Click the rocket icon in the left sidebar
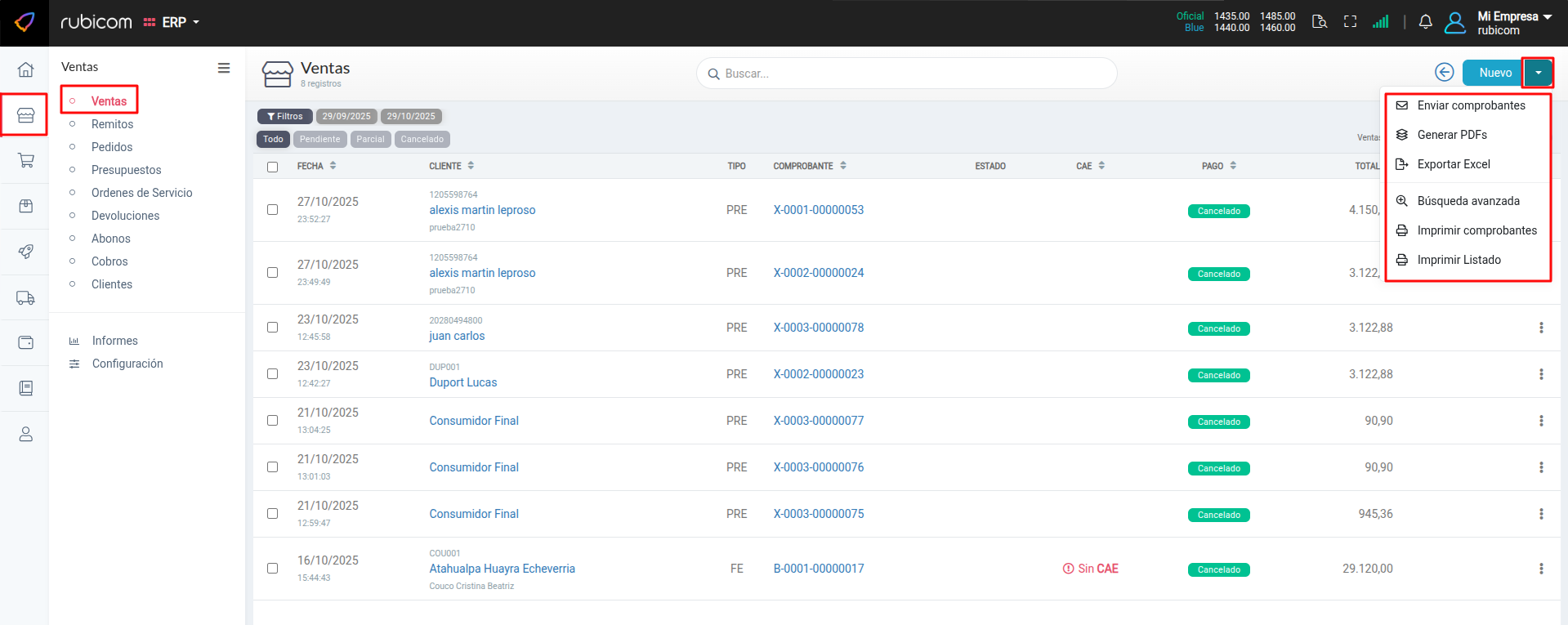This screenshot has height=625, width=1568. (25, 252)
